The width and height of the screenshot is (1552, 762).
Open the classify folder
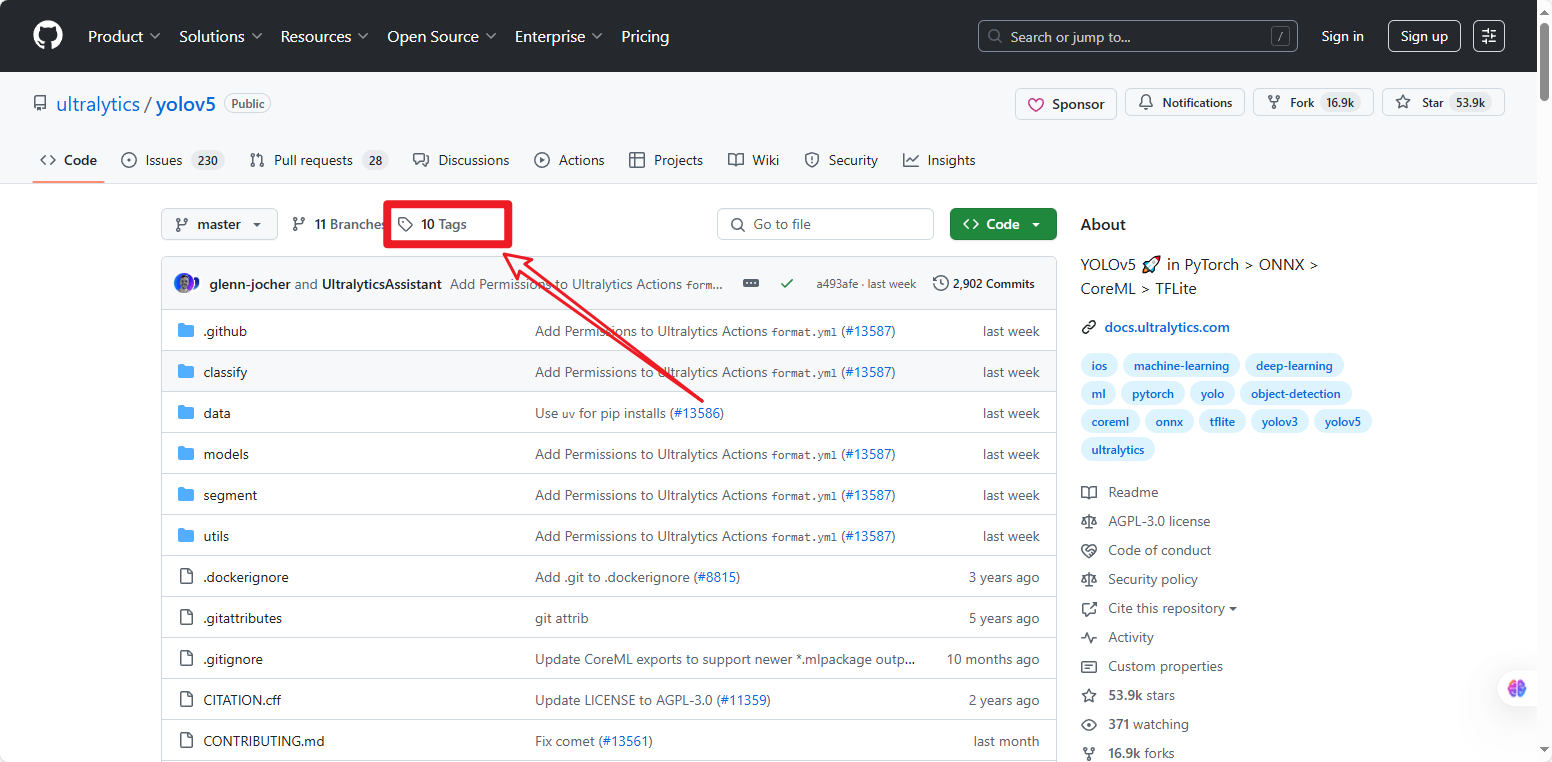225,372
